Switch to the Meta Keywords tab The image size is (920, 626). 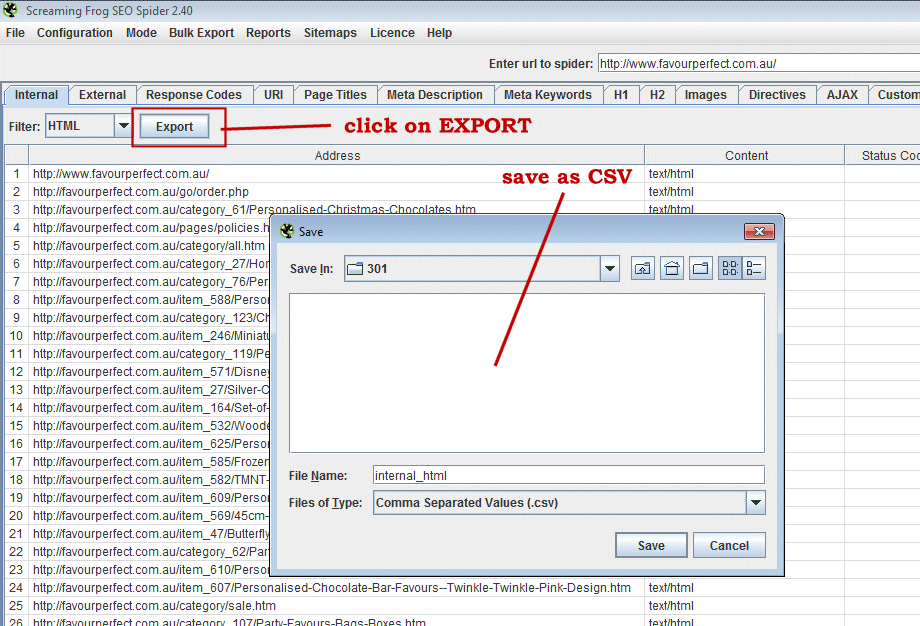(548, 95)
